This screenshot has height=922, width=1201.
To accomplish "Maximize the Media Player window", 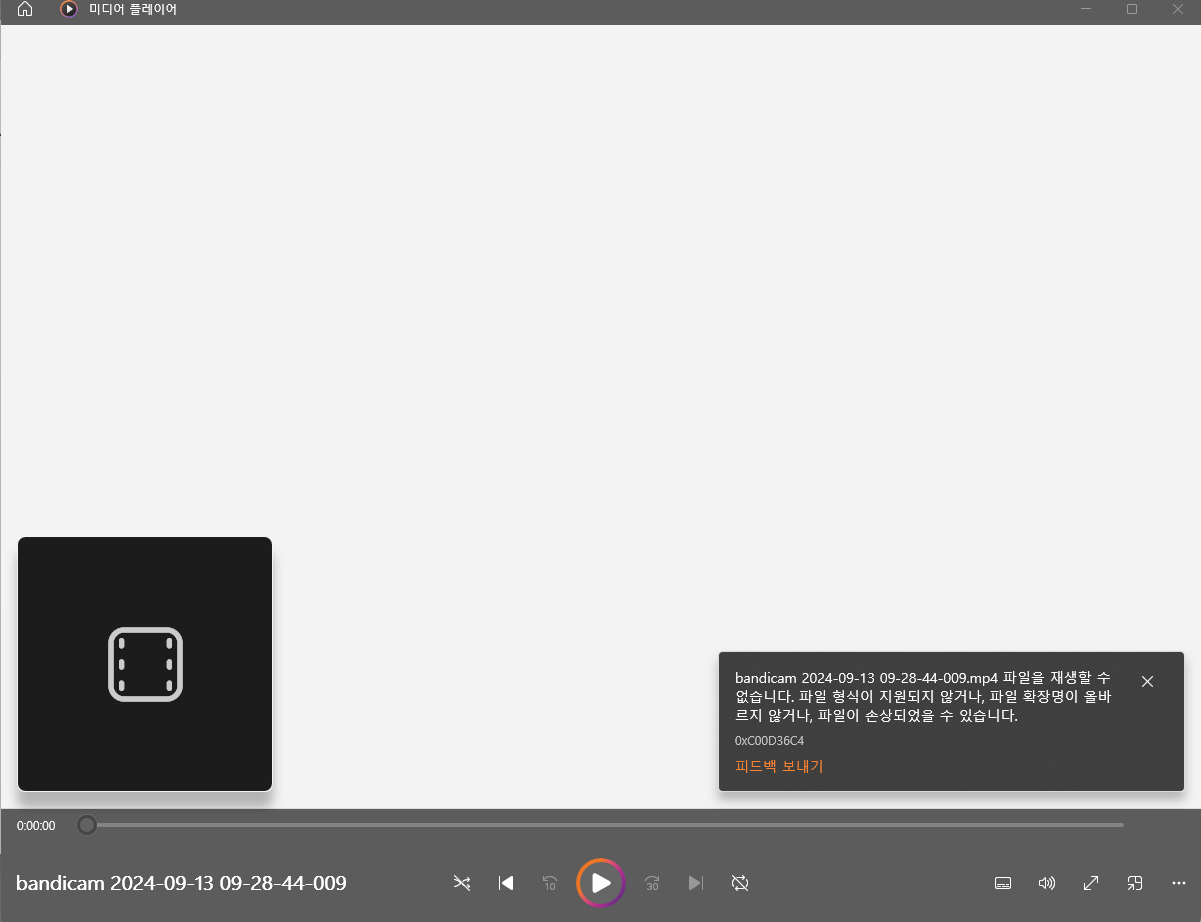I will click(1132, 9).
